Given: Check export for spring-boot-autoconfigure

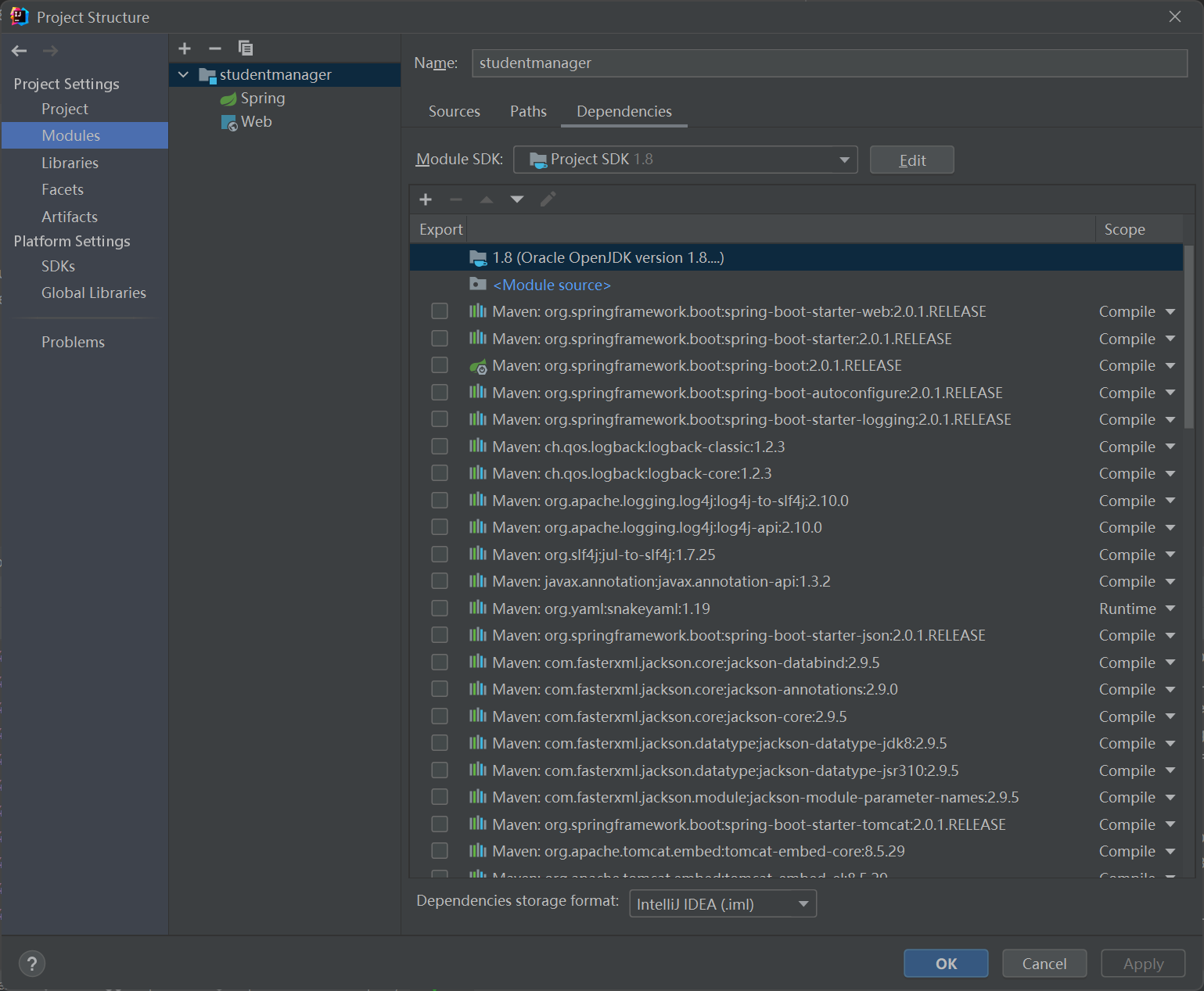Looking at the screenshot, I should pos(440,393).
